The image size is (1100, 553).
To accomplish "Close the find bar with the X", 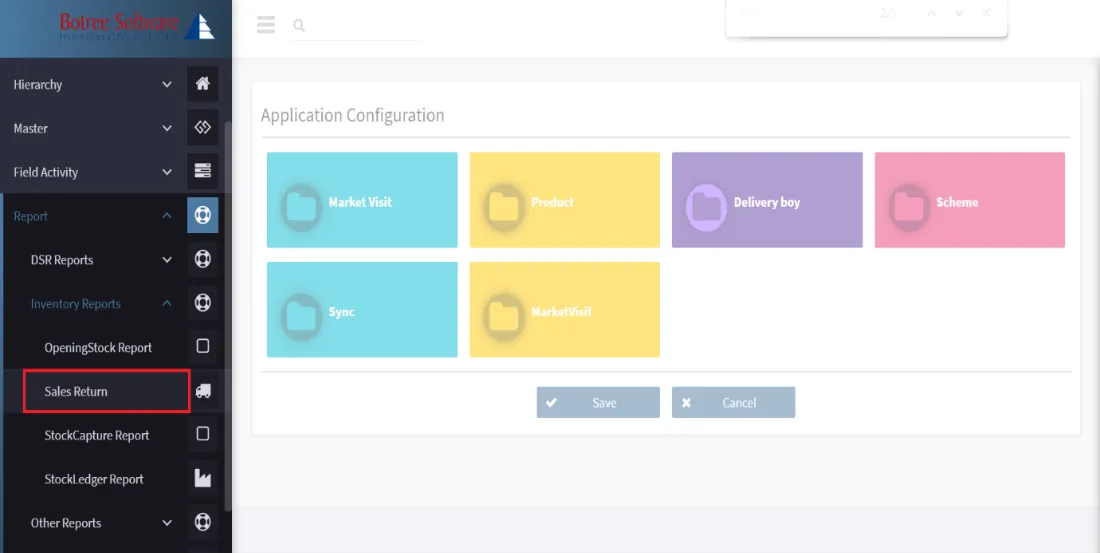I will (x=986, y=13).
